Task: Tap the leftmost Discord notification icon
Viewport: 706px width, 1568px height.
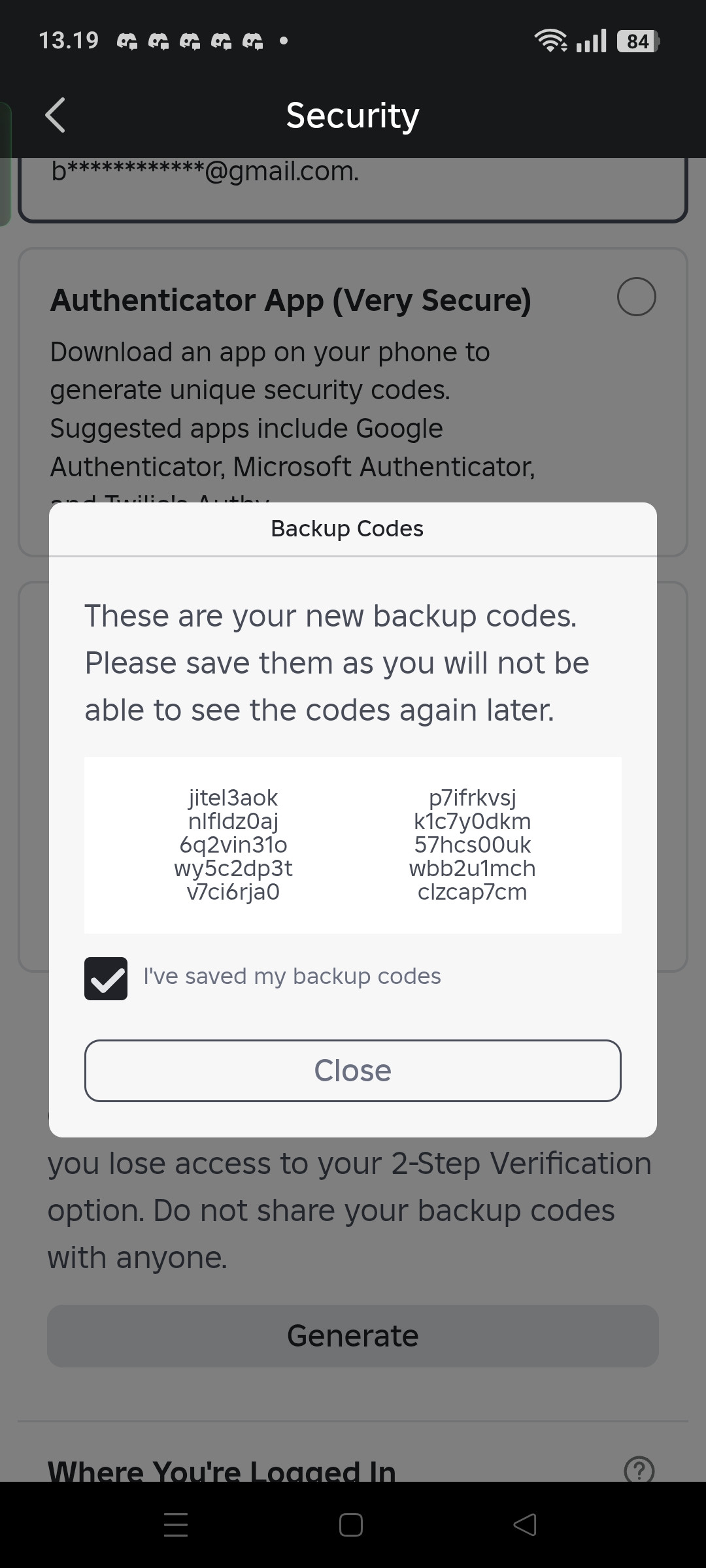Action: (127, 42)
